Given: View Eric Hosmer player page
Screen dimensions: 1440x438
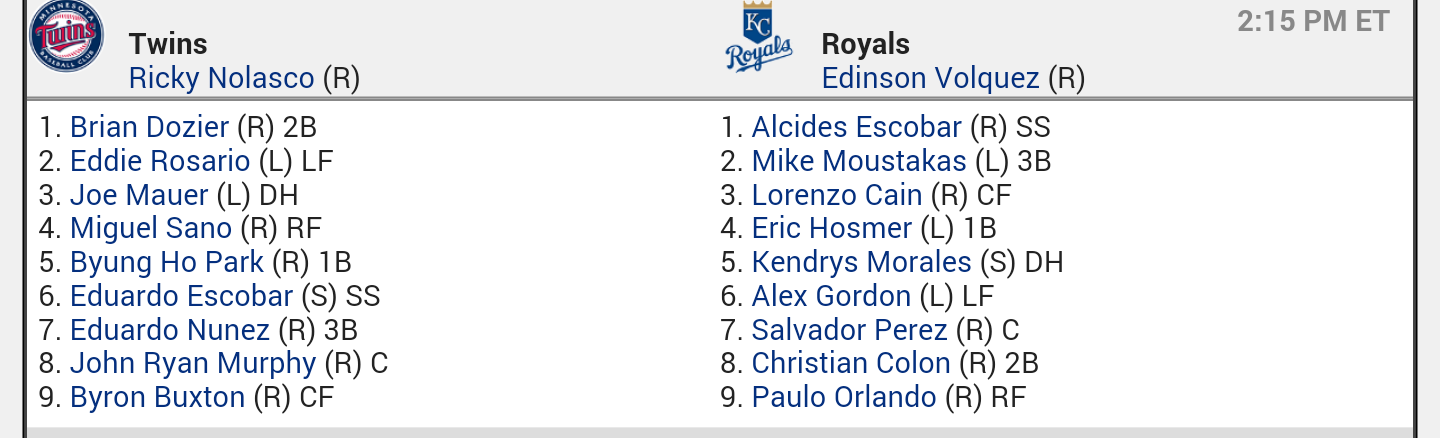Looking at the screenshot, I should 832,228.
